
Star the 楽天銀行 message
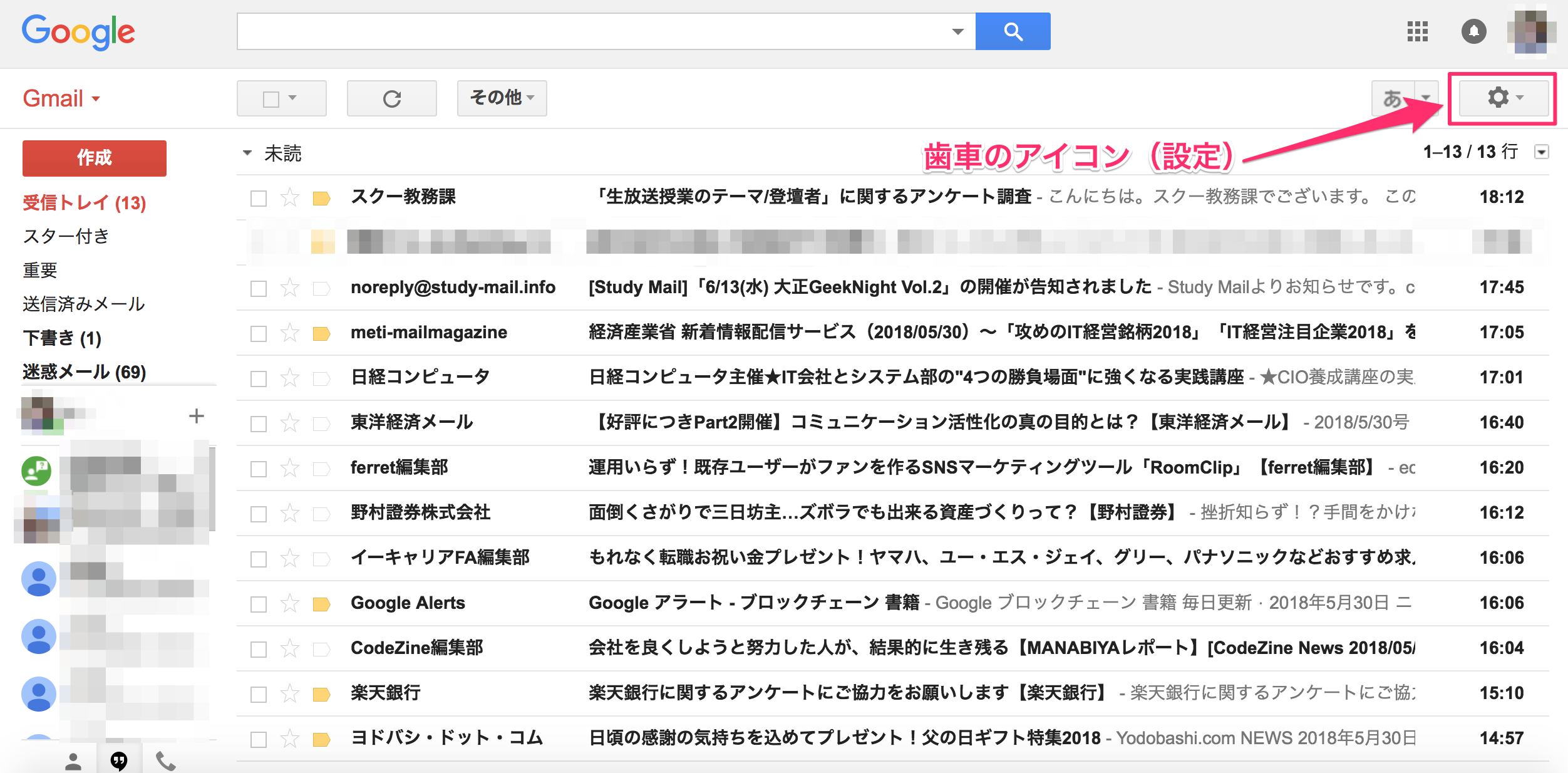click(x=289, y=693)
